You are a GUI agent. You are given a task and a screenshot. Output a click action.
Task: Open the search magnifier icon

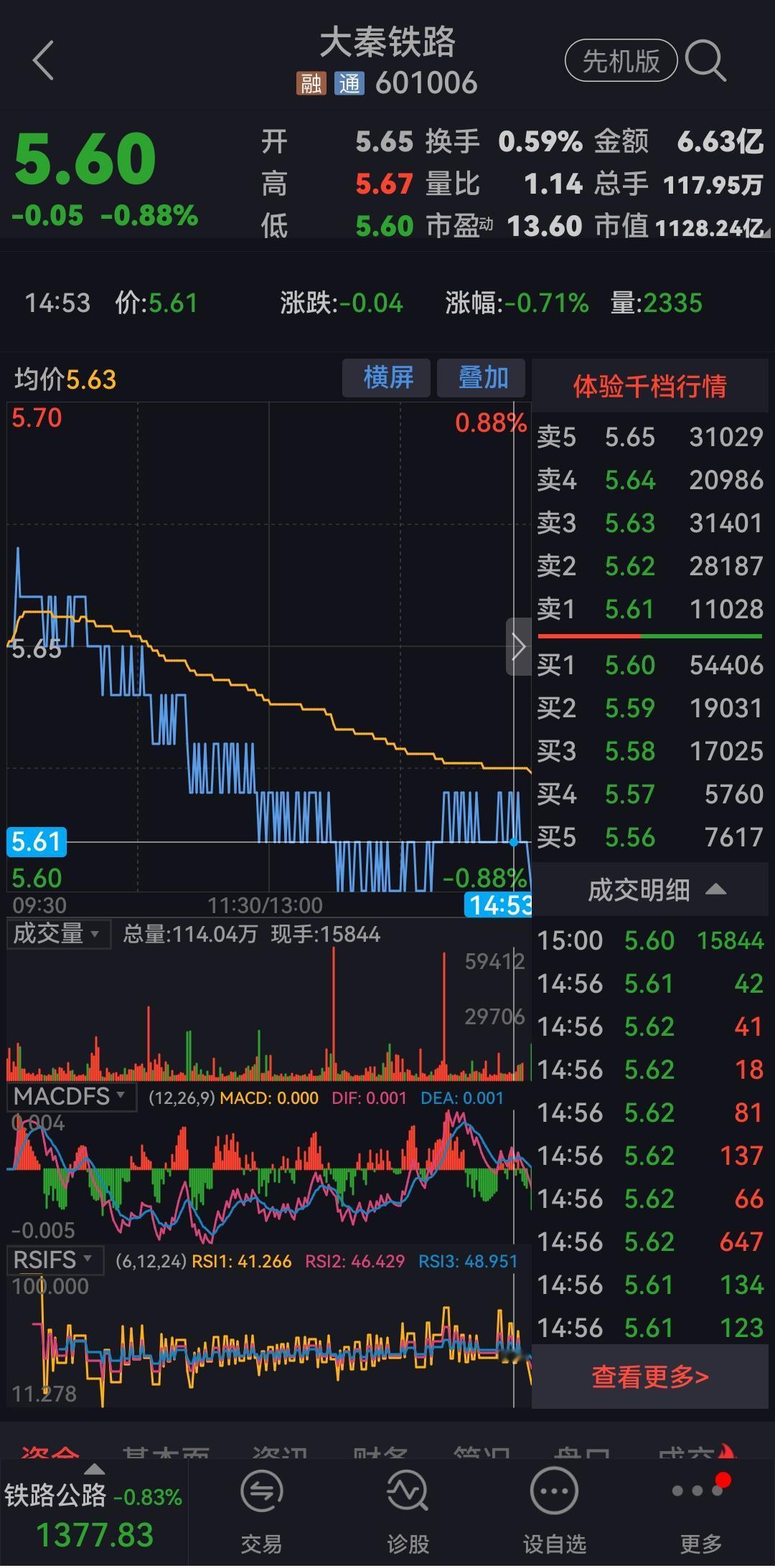point(705,60)
